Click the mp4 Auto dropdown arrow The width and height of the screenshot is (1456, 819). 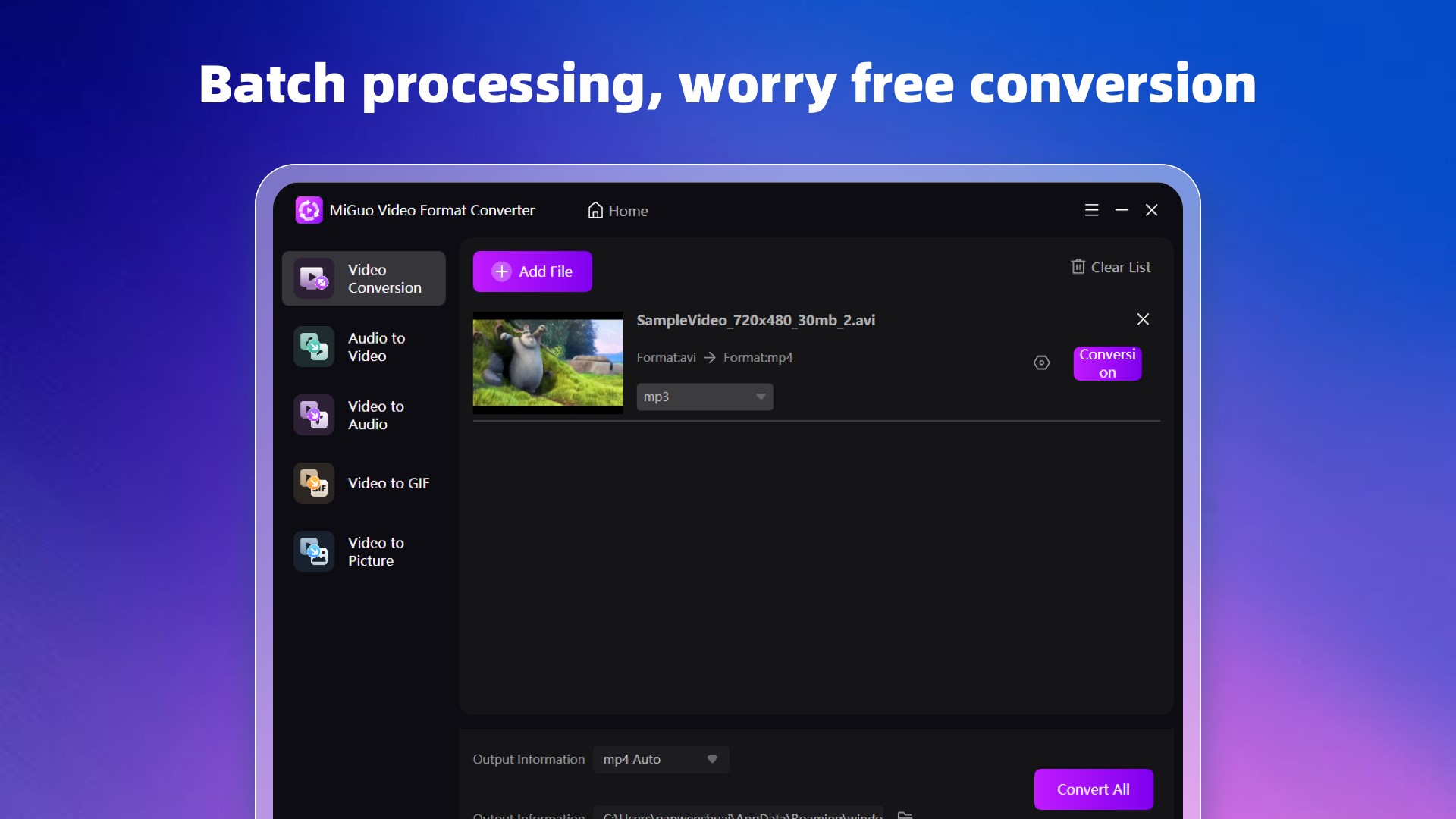[711, 759]
